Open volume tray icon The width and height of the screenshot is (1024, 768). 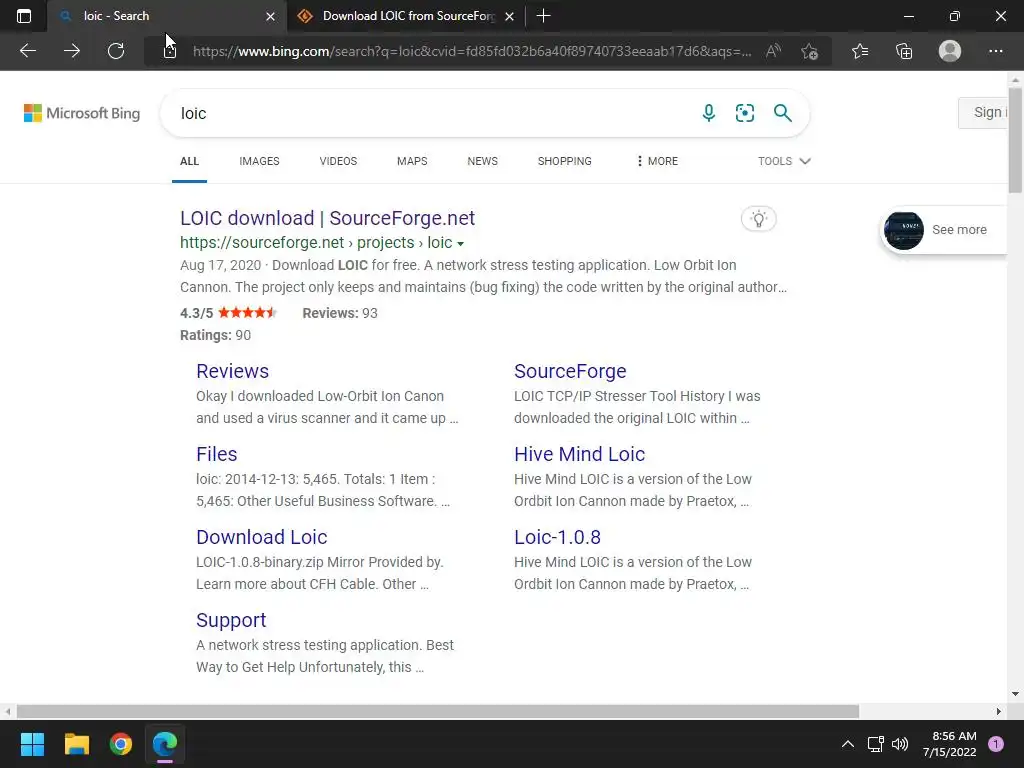tap(900, 744)
